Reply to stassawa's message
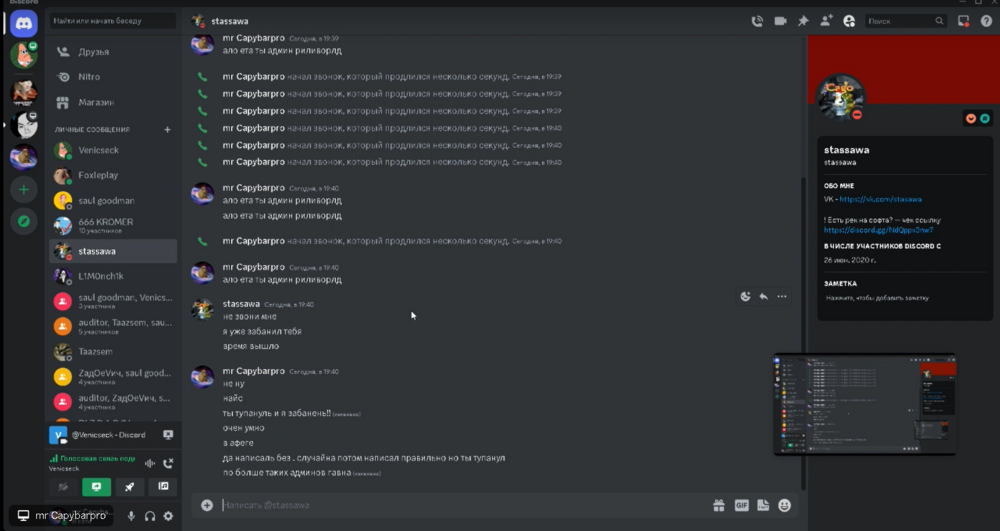1000x531 pixels. (x=763, y=296)
